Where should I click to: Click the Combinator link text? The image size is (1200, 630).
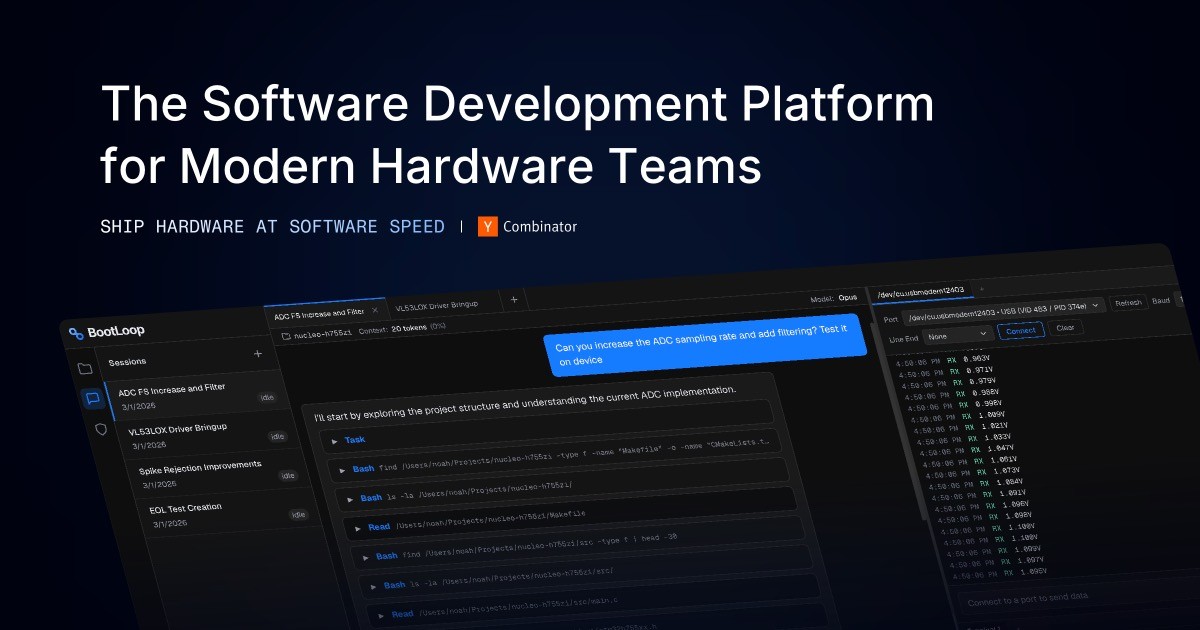(x=540, y=227)
